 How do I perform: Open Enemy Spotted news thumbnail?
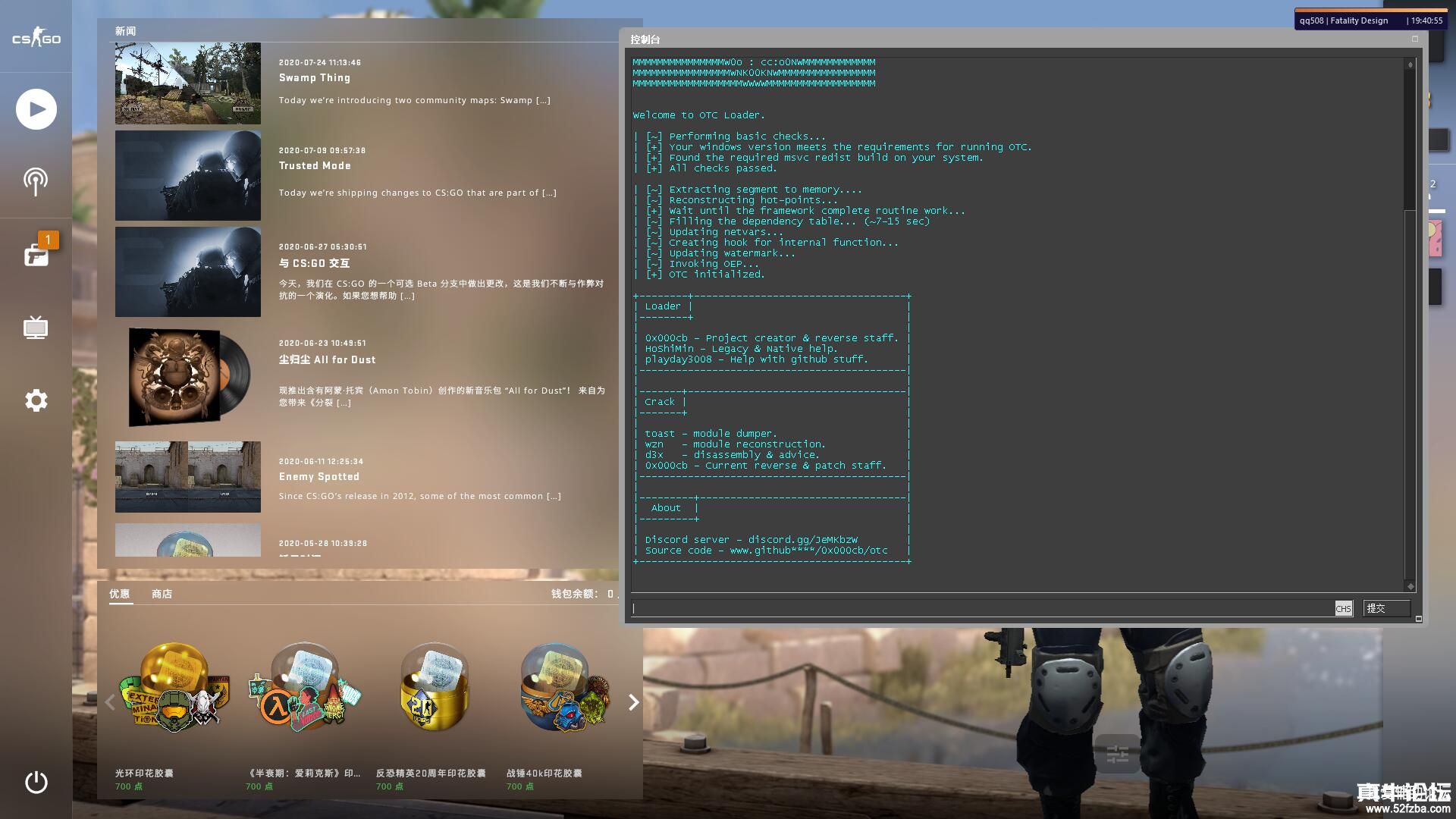point(188,477)
